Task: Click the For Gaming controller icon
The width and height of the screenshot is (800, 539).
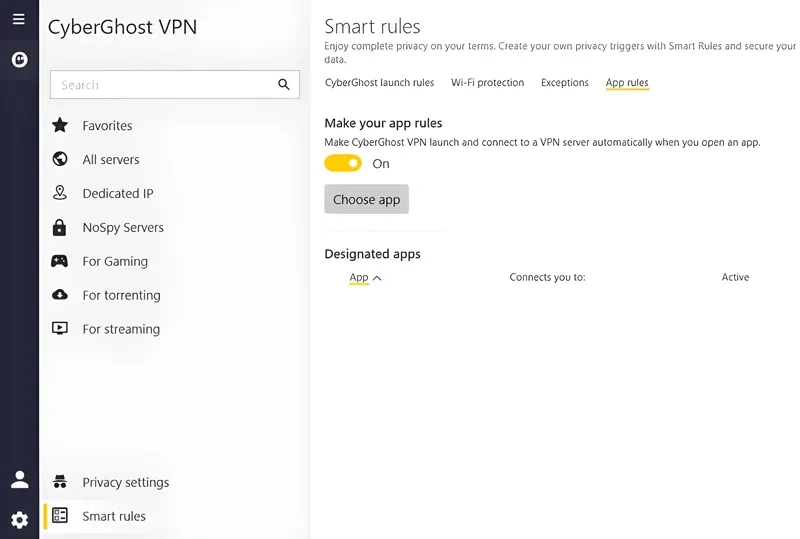Action: pos(60,261)
